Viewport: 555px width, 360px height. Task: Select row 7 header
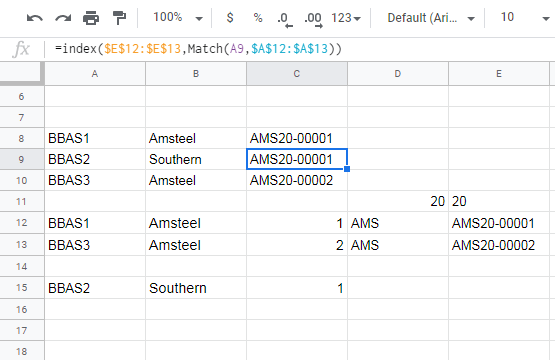point(22,117)
